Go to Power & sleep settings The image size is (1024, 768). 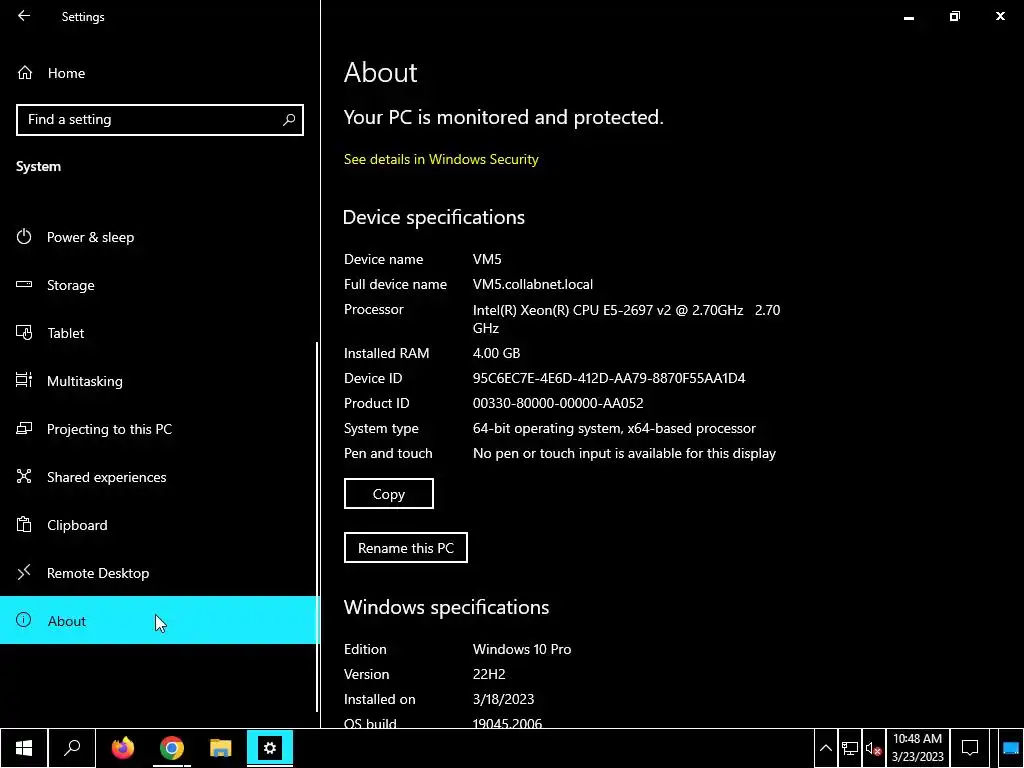(159, 236)
